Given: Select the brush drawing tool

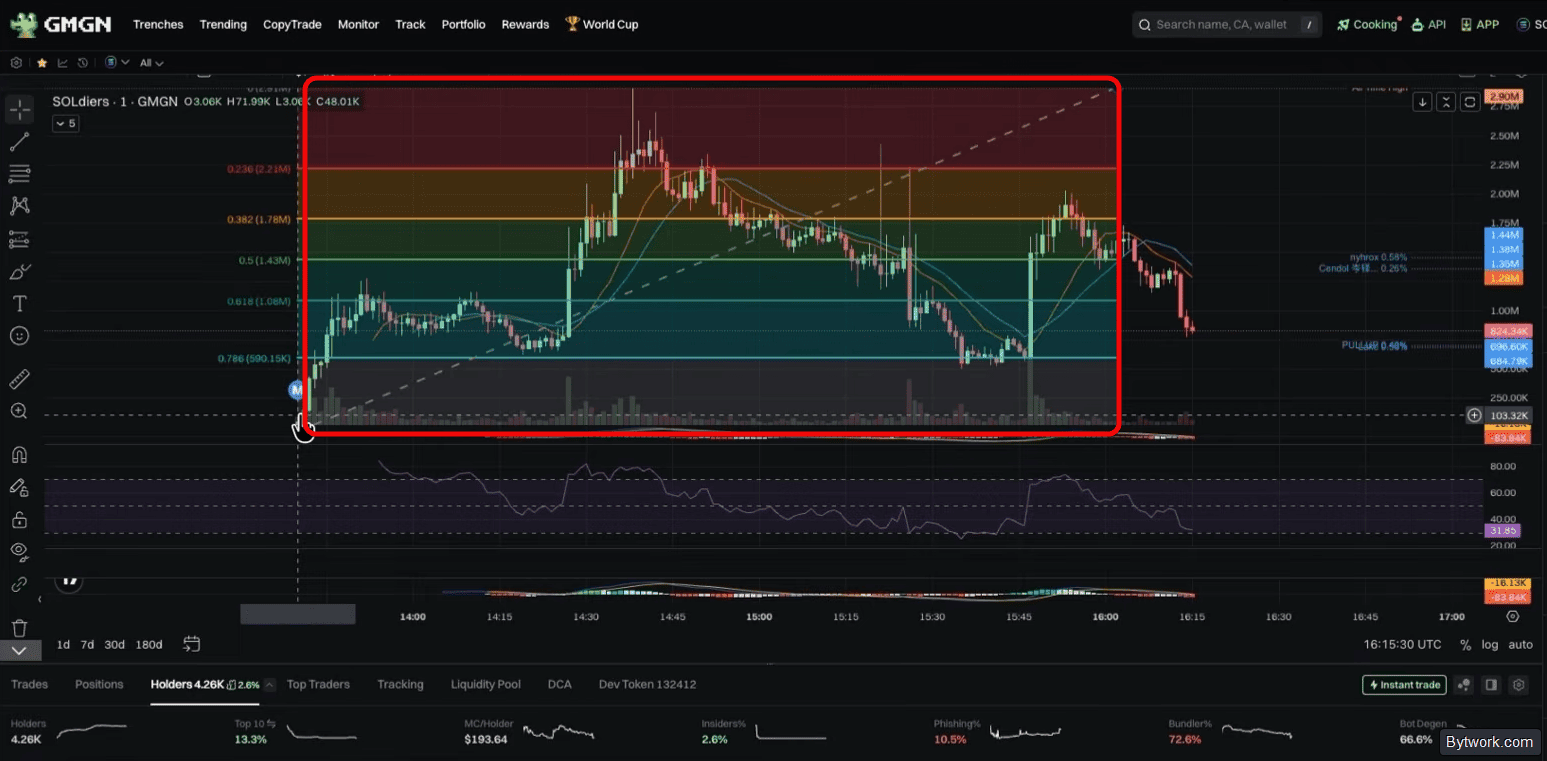Looking at the screenshot, I should (19, 271).
